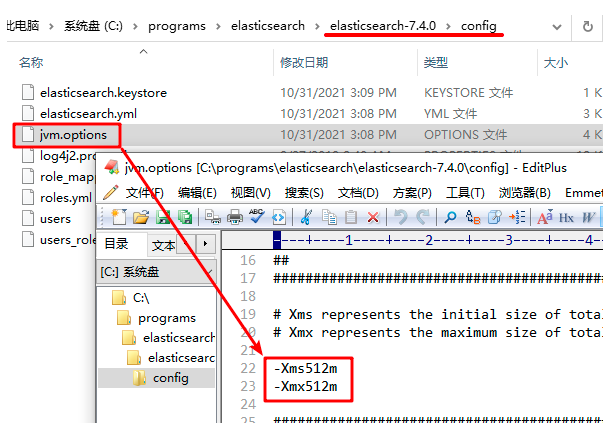
Task: Go to the programs folder in the breadcrumb
Action: [x=177, y=26]
